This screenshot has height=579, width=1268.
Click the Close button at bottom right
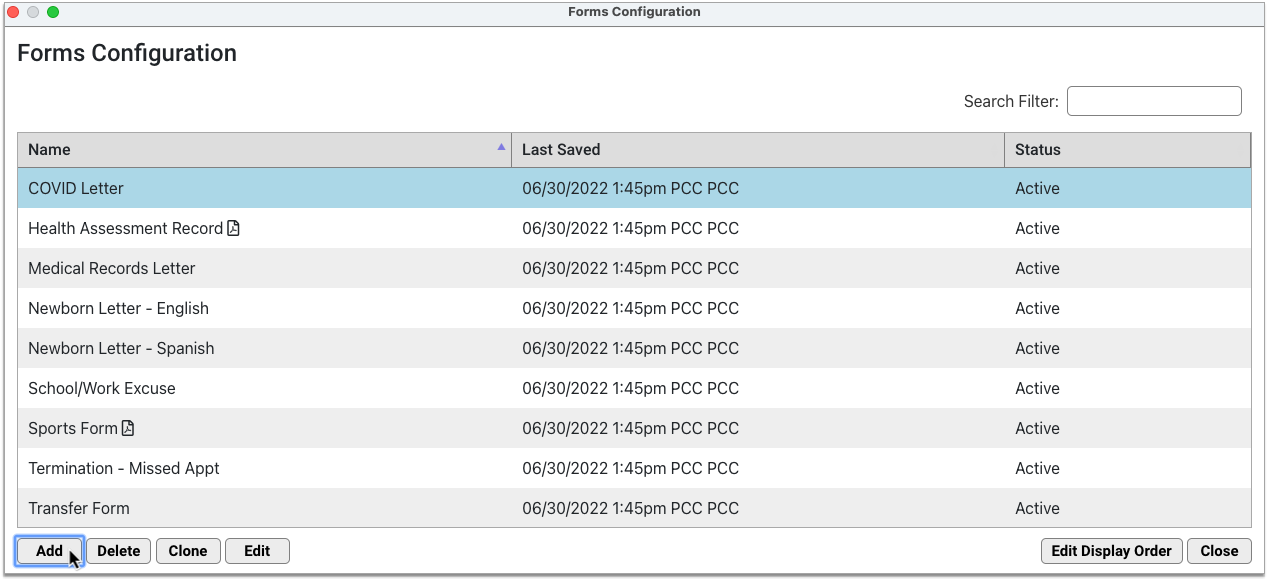click(1219, 551)
